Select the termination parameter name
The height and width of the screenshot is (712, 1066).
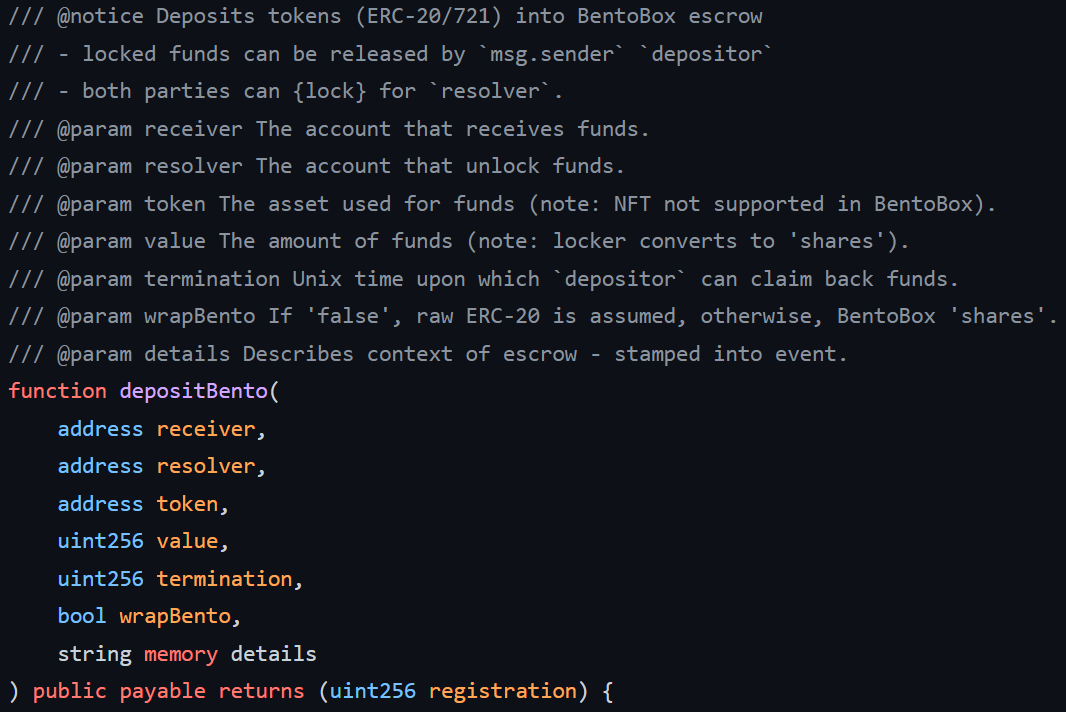[224, 579]
